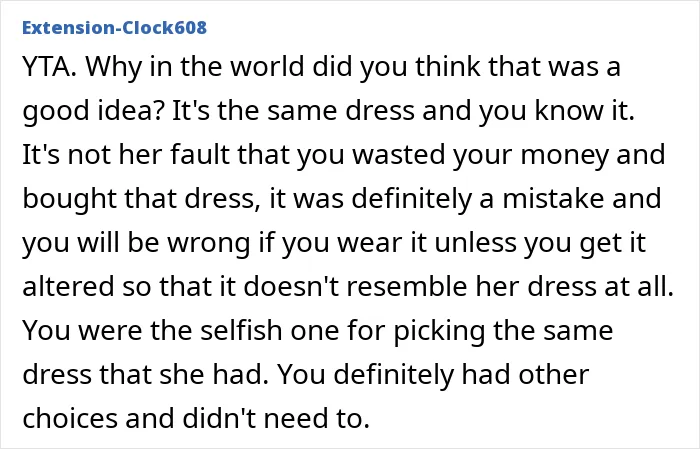Click the phrase "dress that she had."
Viewport: 700px width, 449px height.
[146, 374]
